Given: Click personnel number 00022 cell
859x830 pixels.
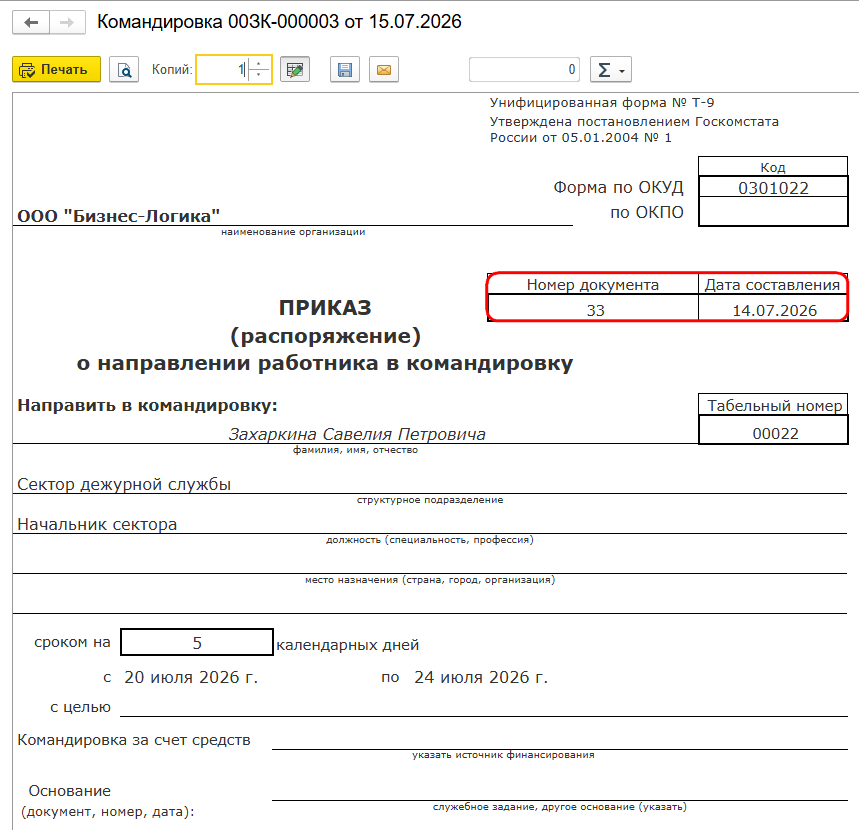Looking at the screenshot, I should [773, 432].
